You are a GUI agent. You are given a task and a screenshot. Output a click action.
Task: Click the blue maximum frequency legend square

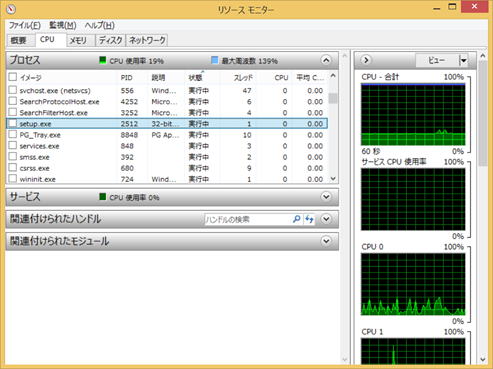click(215, 60)
